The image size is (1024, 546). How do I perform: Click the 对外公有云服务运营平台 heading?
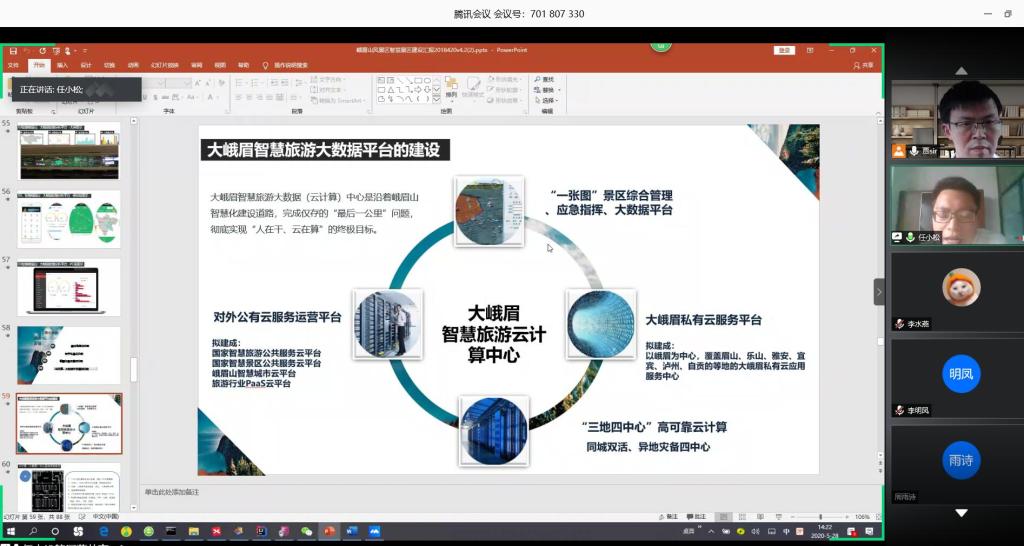(x=277, y=317)
